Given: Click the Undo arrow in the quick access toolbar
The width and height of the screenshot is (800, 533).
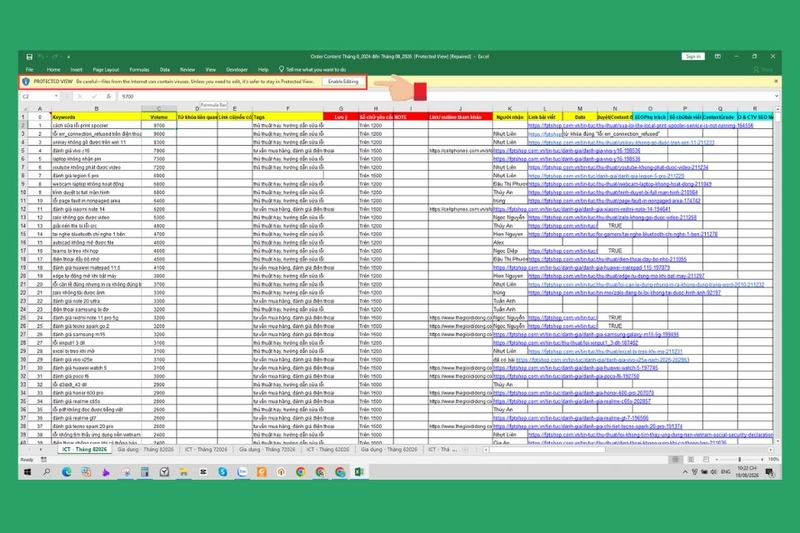Looking at the screenshot, I should [x=42, y=57].
